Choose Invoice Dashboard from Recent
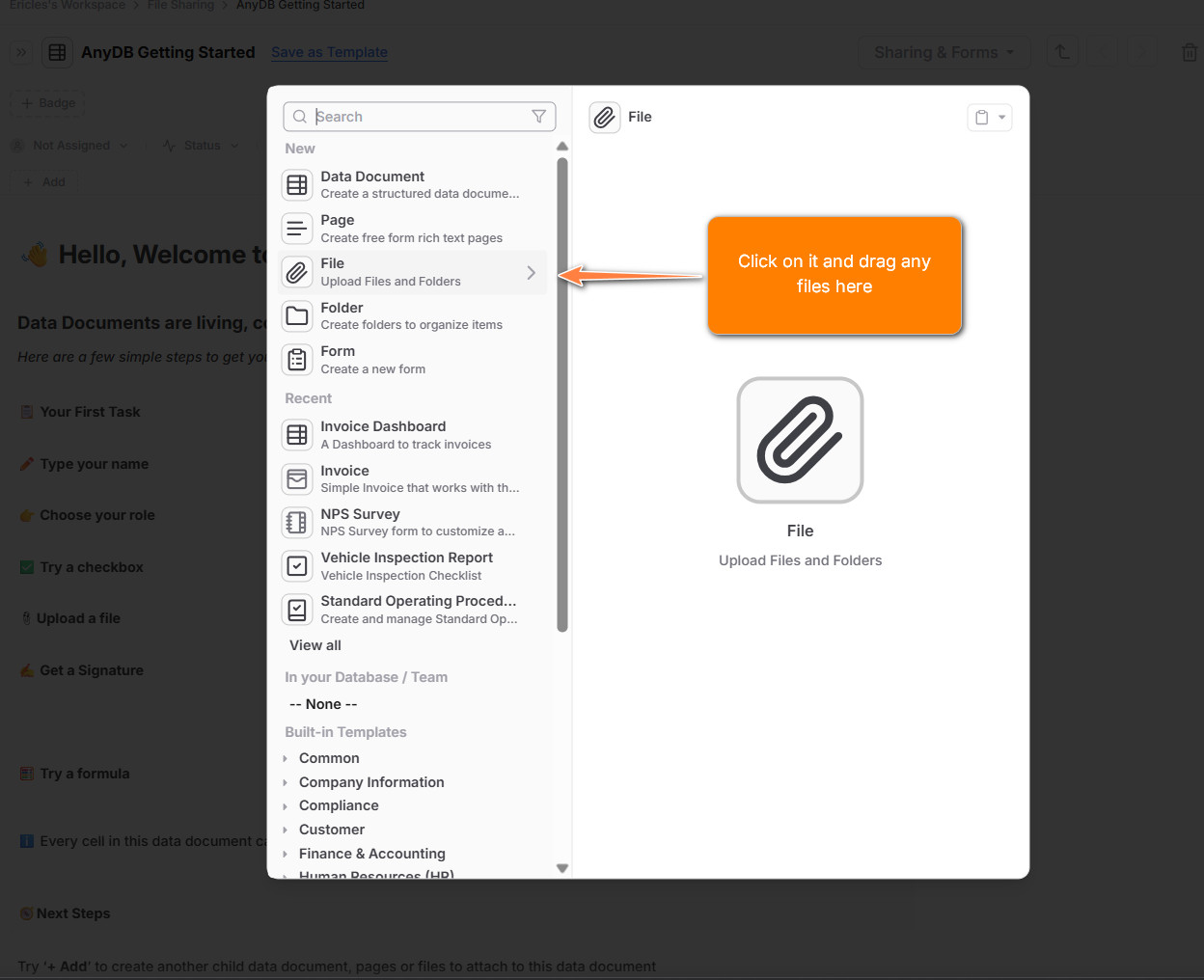 pos(413,434)
